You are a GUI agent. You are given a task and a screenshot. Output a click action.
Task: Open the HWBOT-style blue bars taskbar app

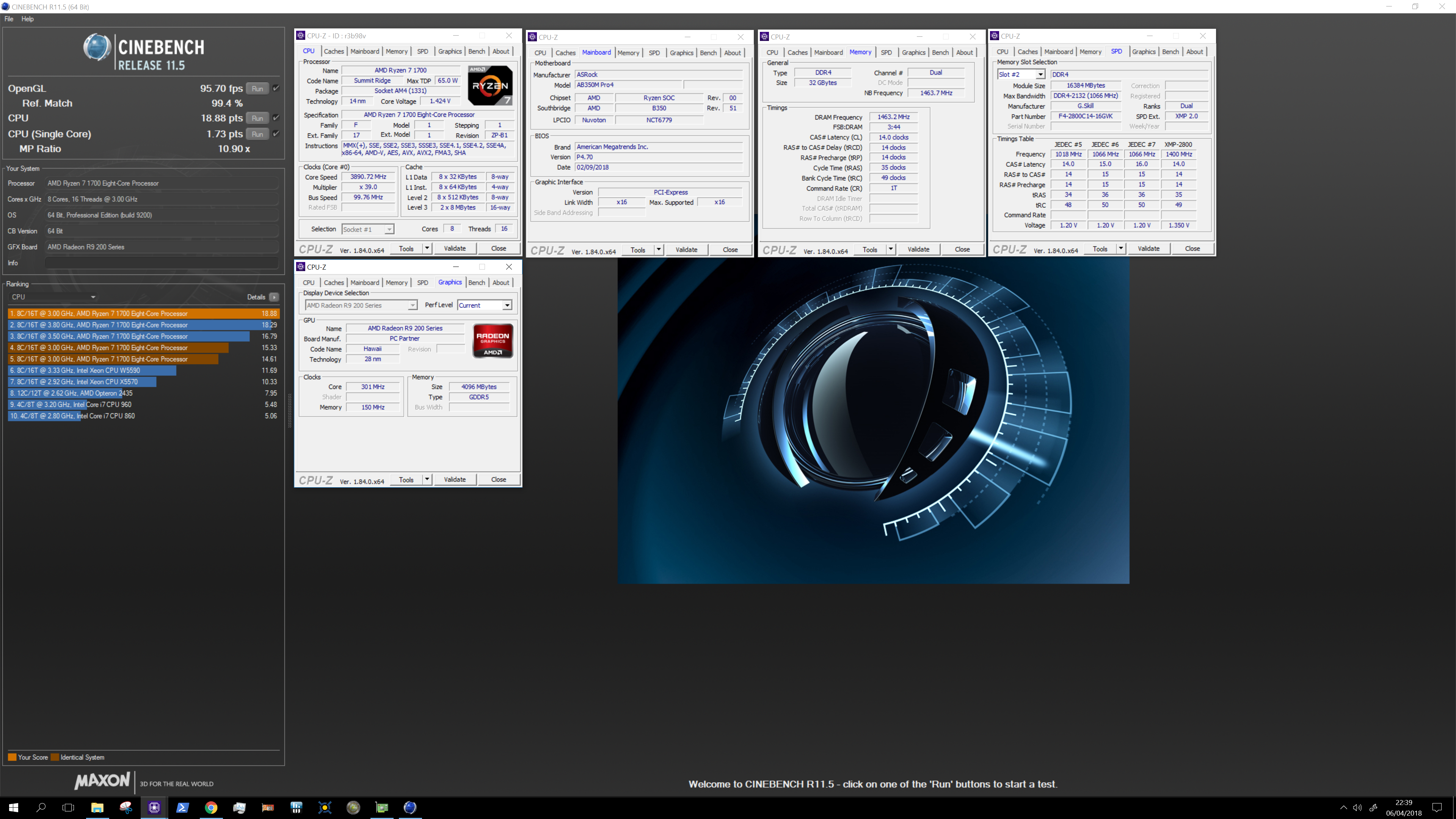coord(296,807)
